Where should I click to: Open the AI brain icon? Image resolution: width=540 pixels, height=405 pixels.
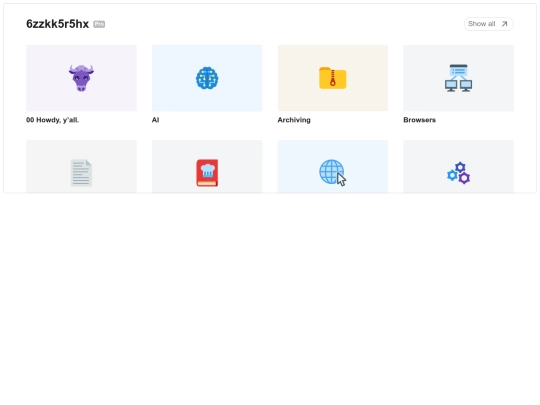coord(207,78)
